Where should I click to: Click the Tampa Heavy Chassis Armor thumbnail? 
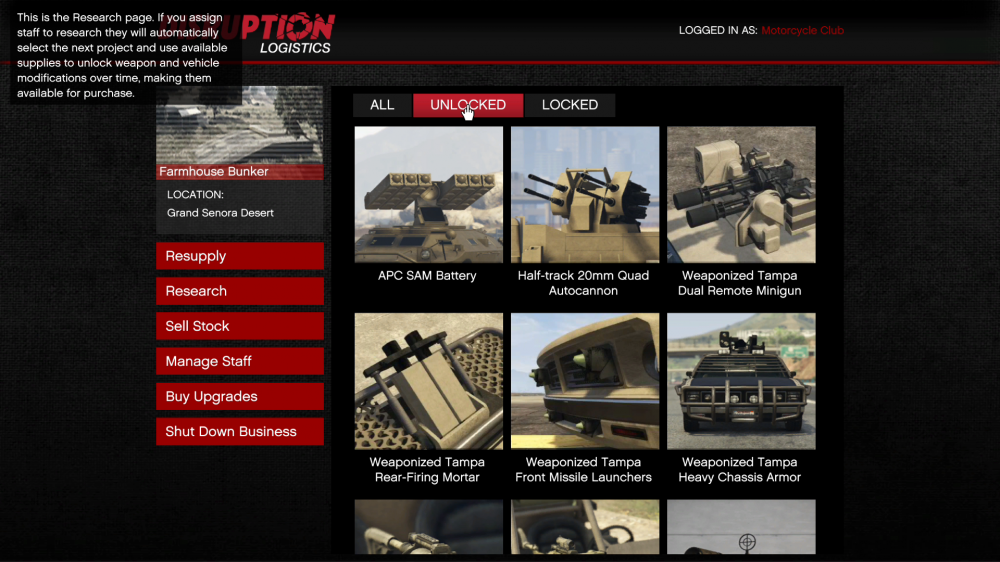coord(740,381)
